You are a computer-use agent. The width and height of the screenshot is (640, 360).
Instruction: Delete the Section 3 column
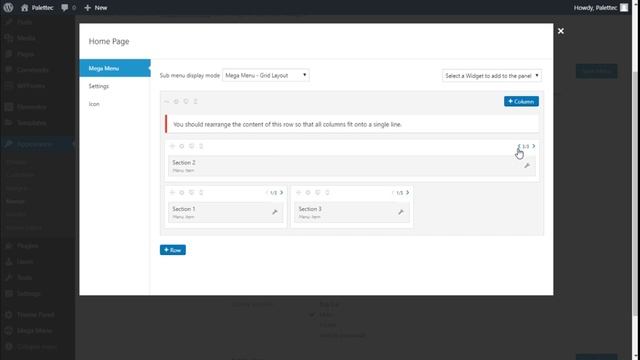327,193
